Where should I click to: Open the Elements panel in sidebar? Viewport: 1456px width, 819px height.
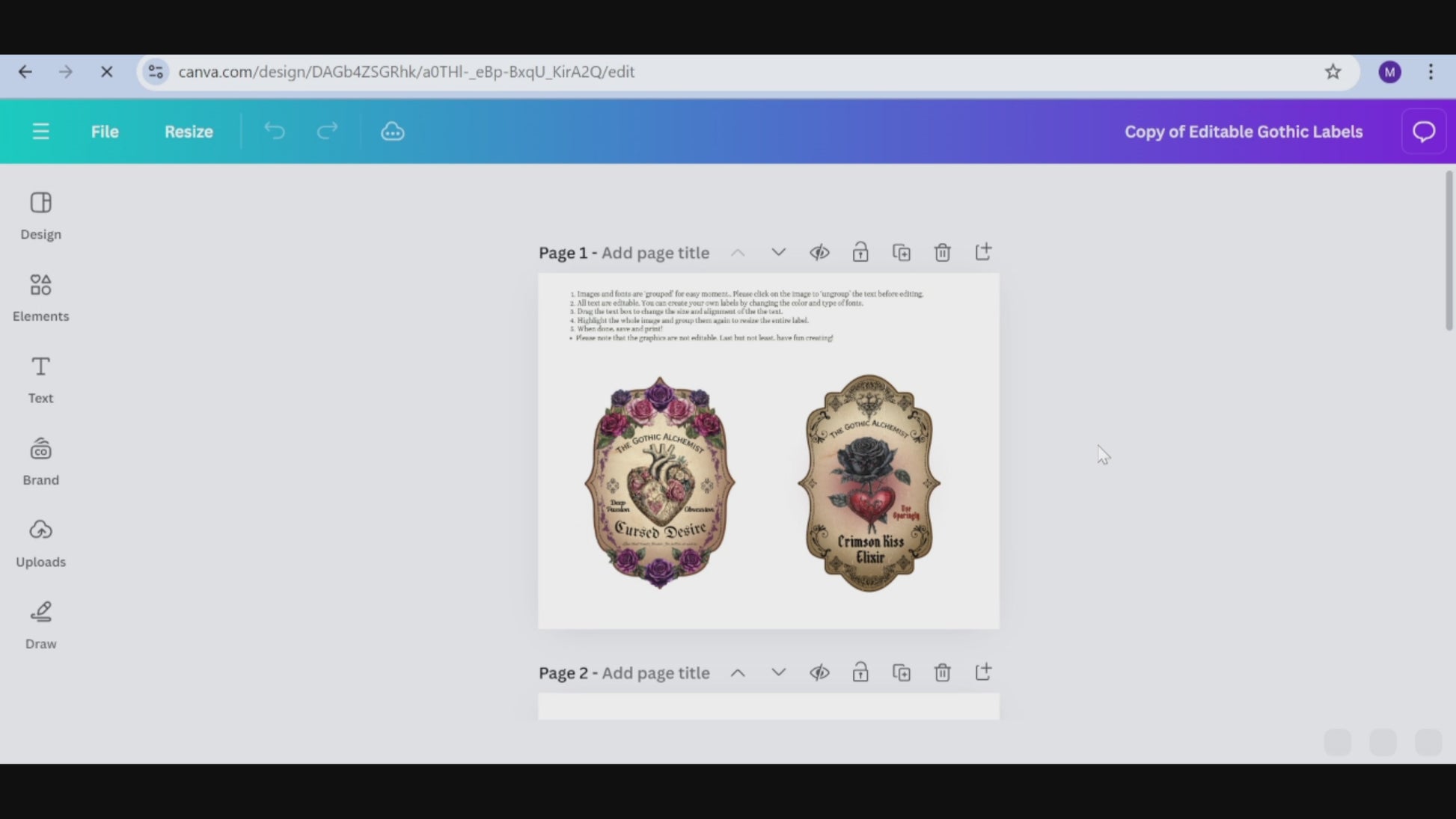click(x=40, y=297)
